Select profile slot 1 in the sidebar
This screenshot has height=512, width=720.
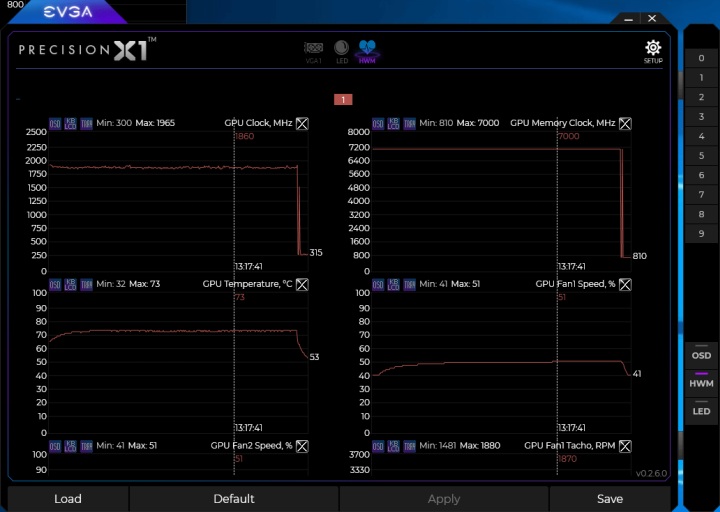pos(701,78)
